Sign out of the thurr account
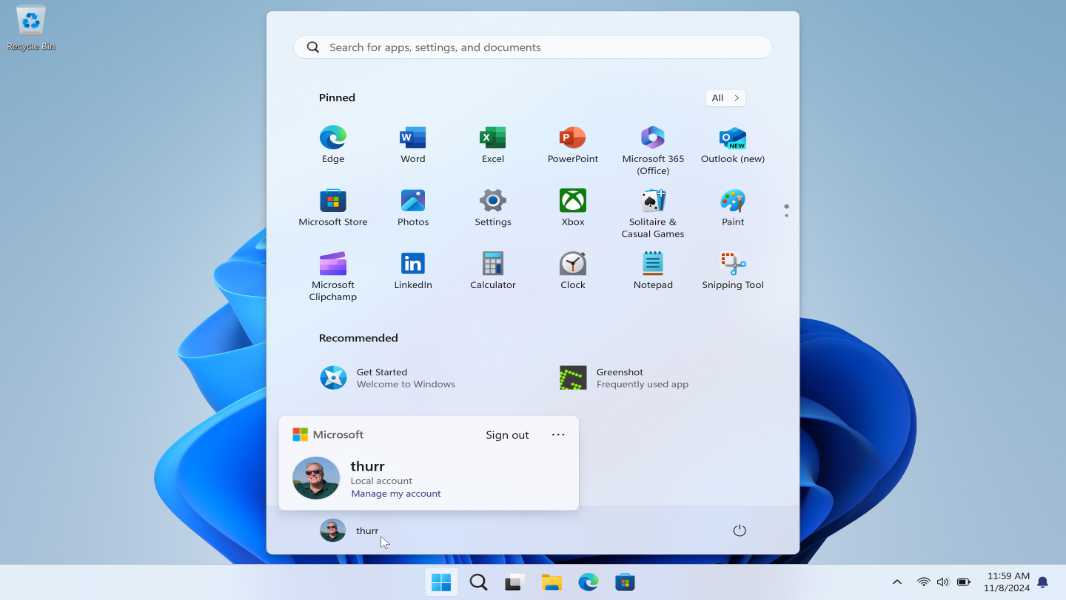Viewport: 1066px width, 600px height. tap(507, 435)
